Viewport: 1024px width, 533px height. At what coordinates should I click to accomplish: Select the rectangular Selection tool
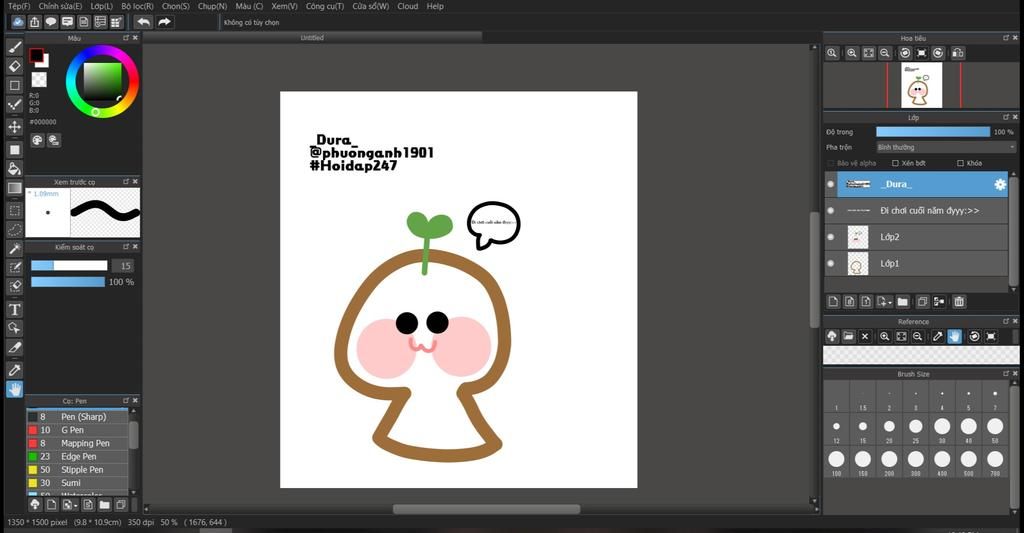(x=14, y=210)
